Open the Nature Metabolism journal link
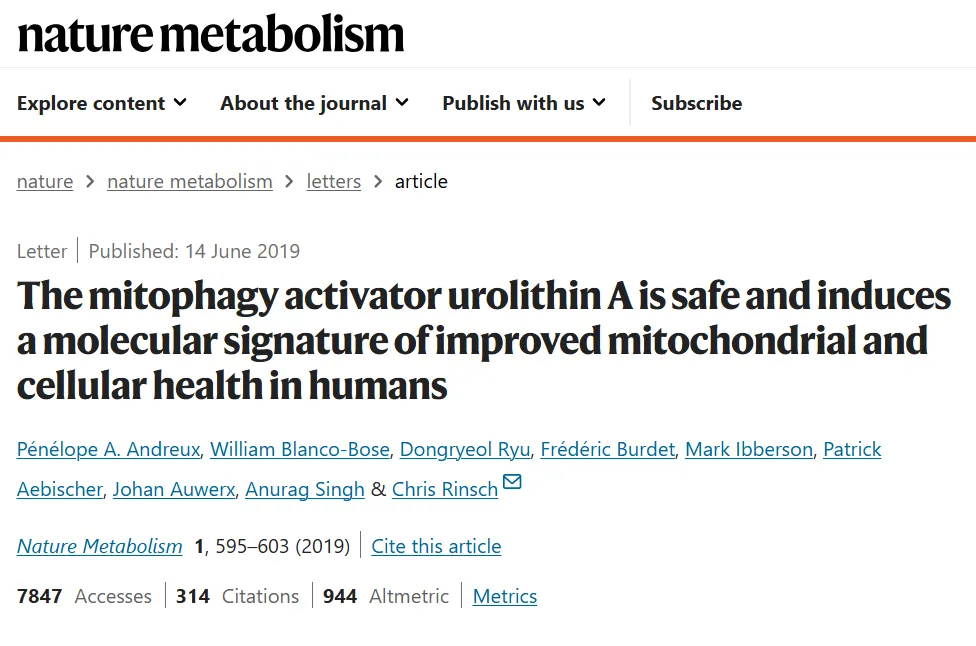The width and height of the screenshot is (976, 646). [100, 546]
